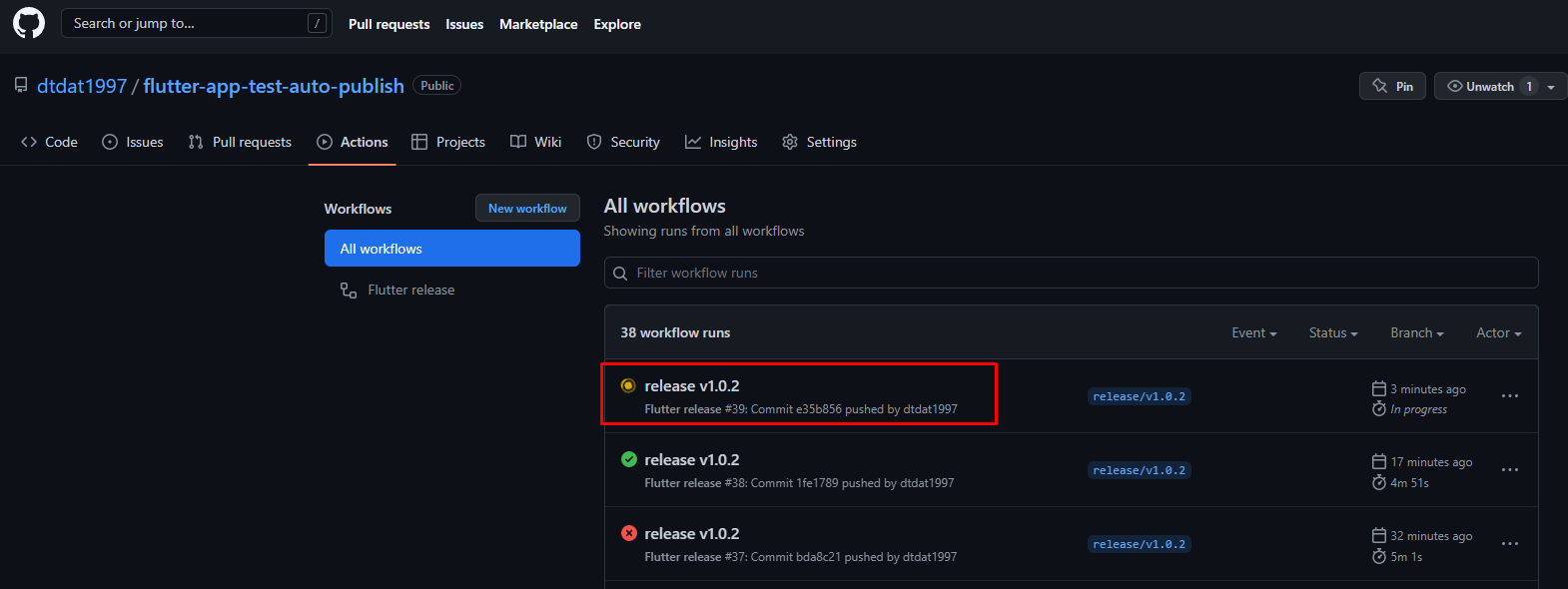Click stopwatch icon next to 4m 51s
Screen dimensions: 1568x589
[x=1379, y=482]
